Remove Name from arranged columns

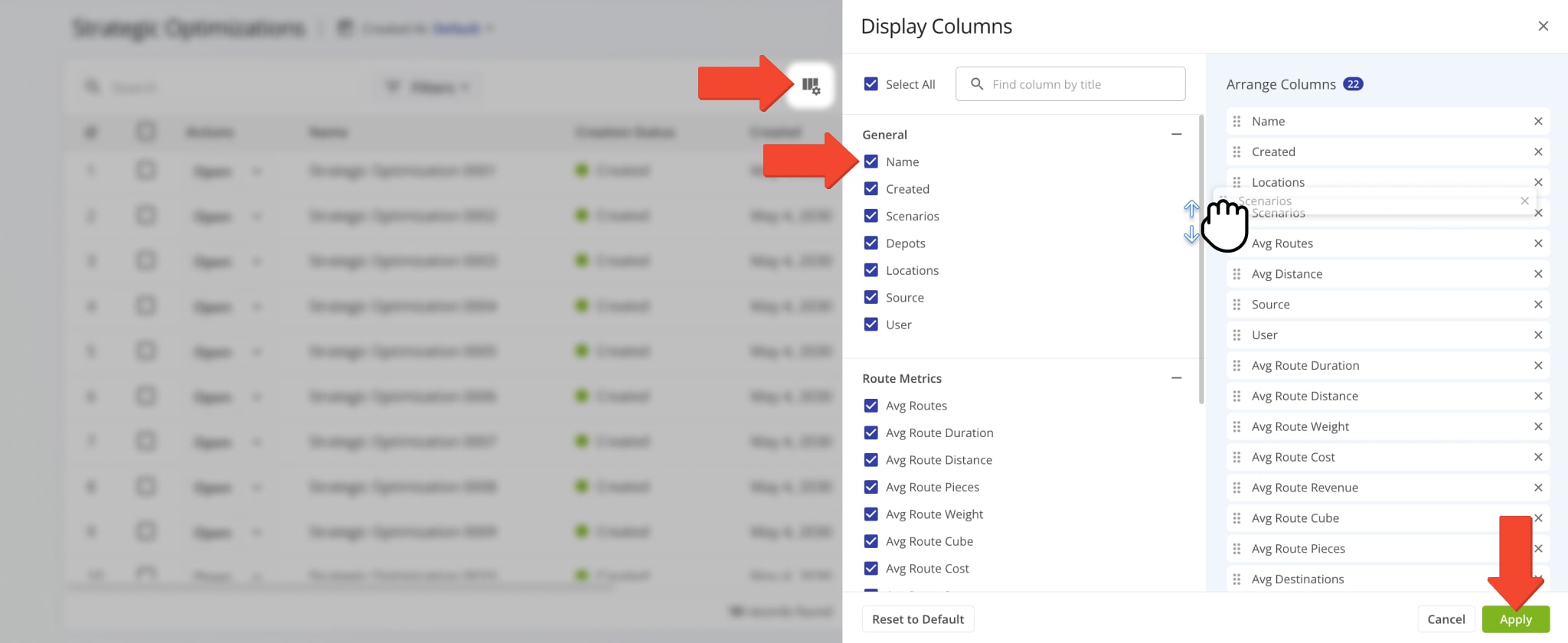pos(1537,122)
